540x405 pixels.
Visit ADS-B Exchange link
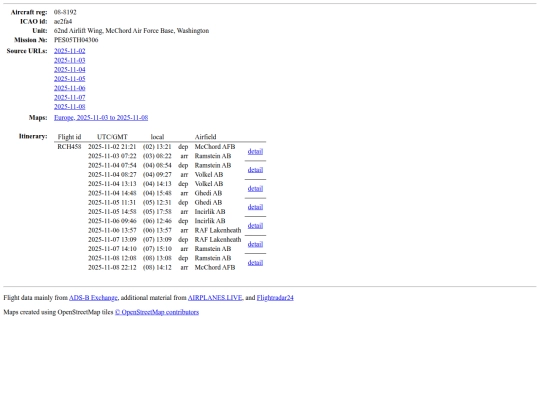coord(93,298)
